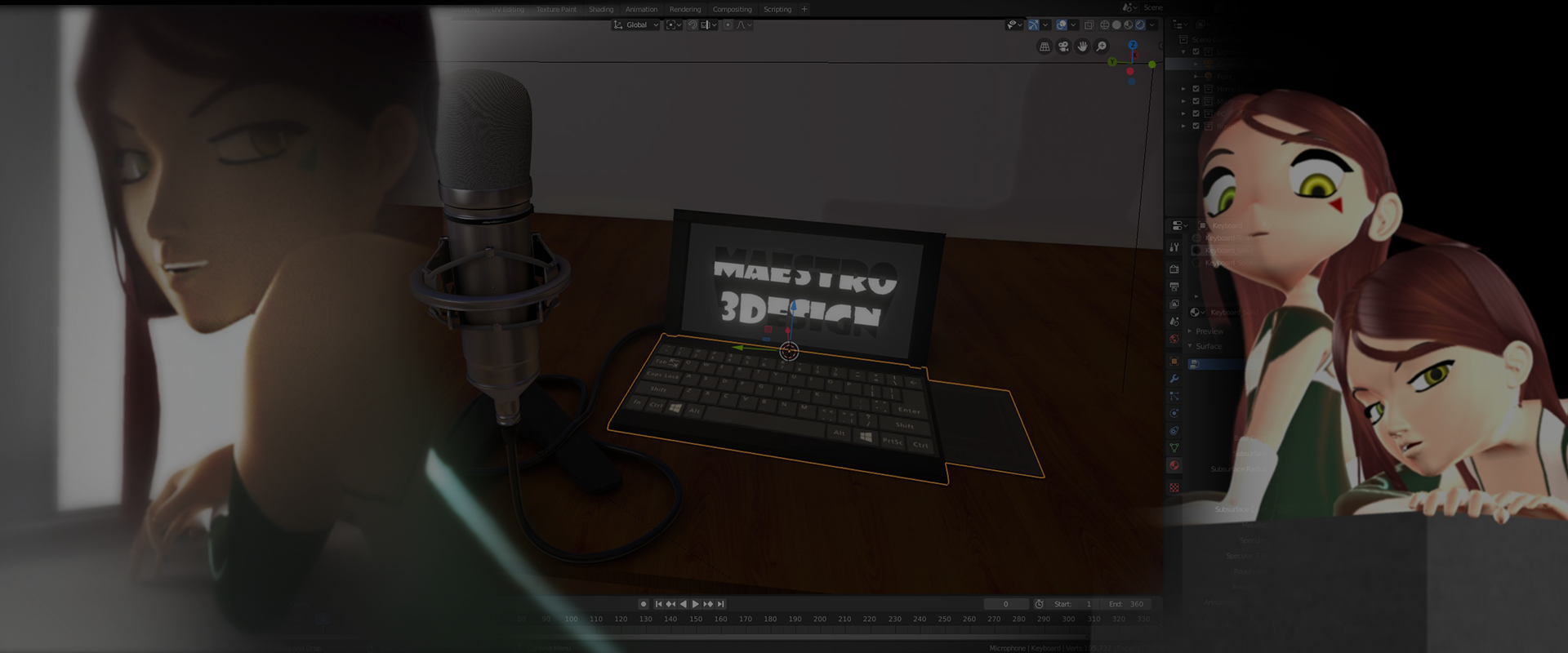Screen dimensions: 1568x653
Task: Open the pivot point dropdown
Action: tap(673, 25)
